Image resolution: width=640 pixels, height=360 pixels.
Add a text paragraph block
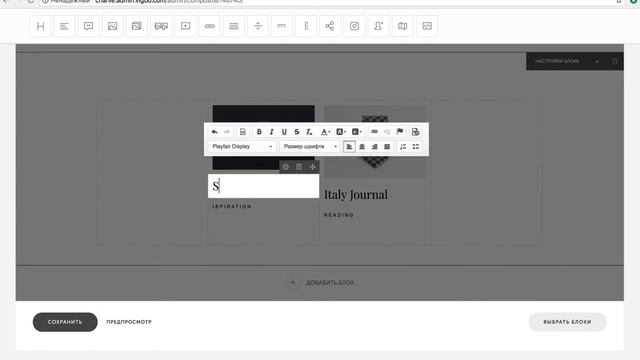point(64,26)
